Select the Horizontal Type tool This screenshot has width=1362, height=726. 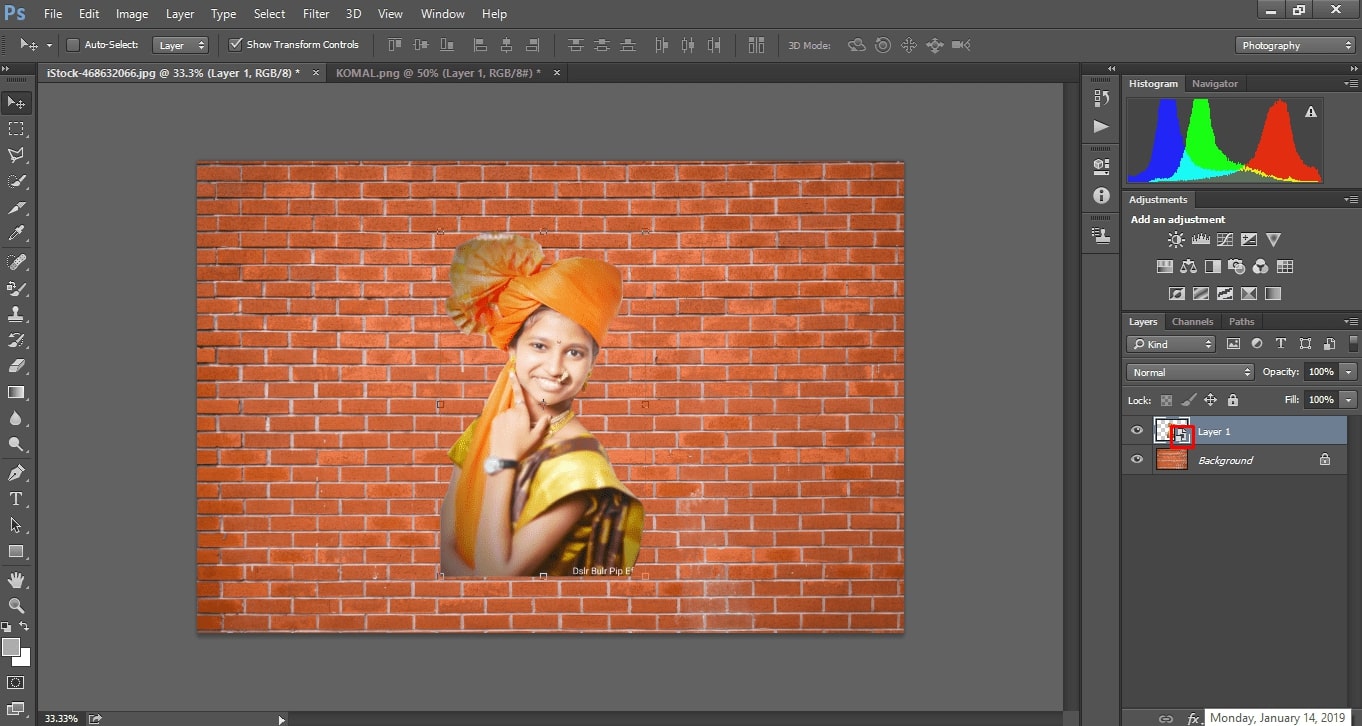click(16, 499)
